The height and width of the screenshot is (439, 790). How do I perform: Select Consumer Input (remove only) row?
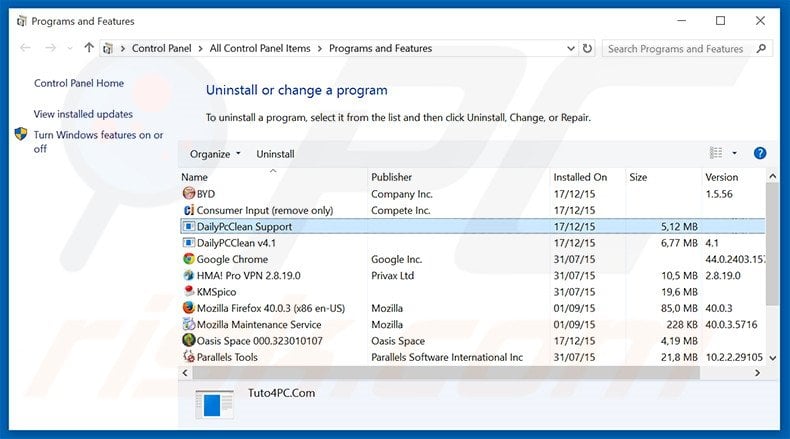pos(472,210)
